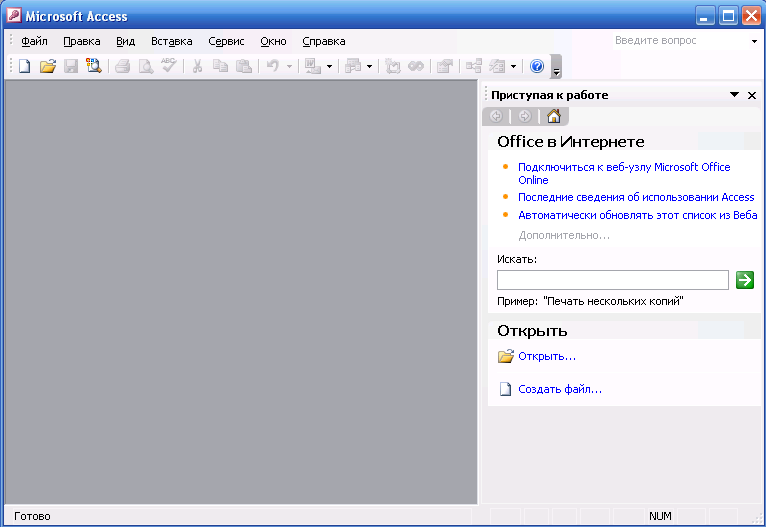Click the Script Editor infinity-shaped icon

click(x=416, y=66)
